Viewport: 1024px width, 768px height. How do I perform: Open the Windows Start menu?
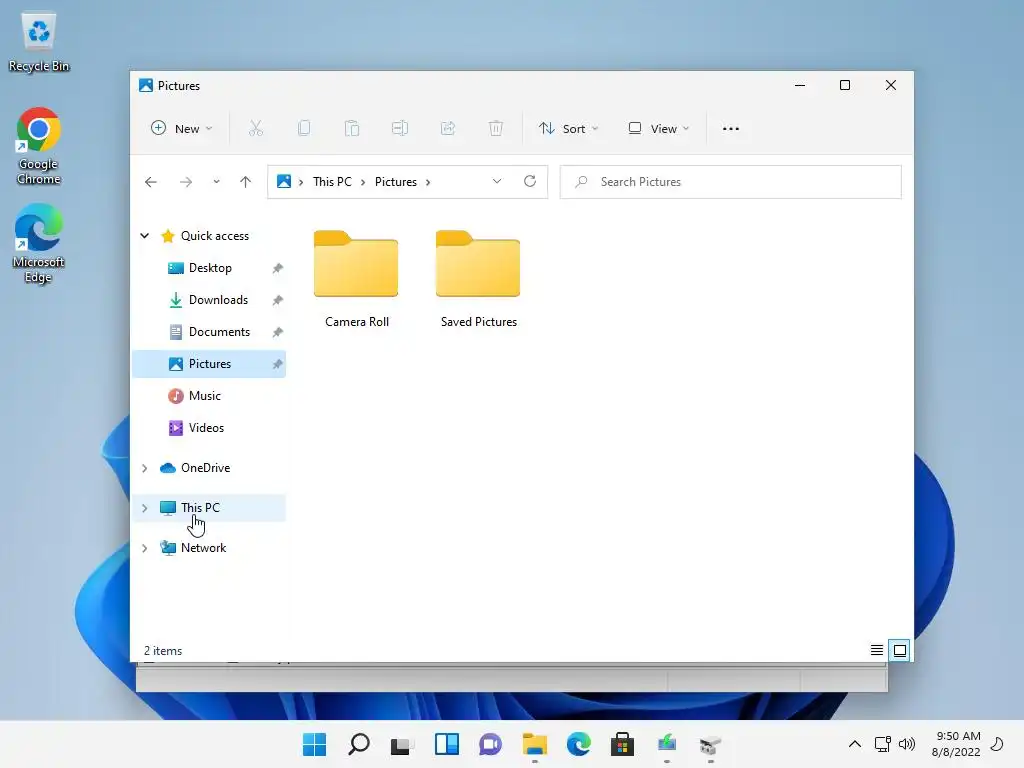point(315,744)
